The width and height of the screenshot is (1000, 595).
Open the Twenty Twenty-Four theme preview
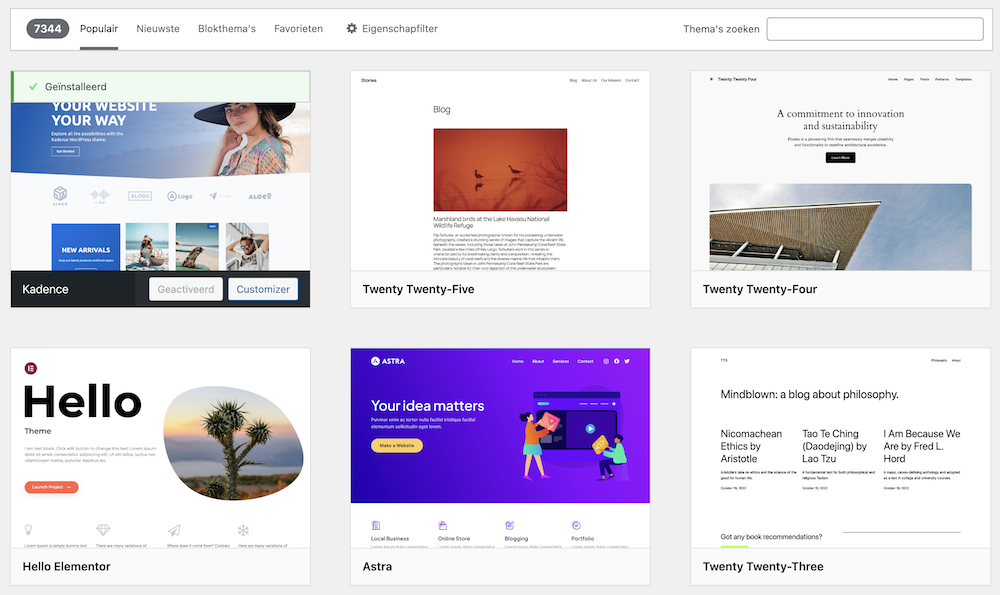pyautogui.click(x=840, y=170)
